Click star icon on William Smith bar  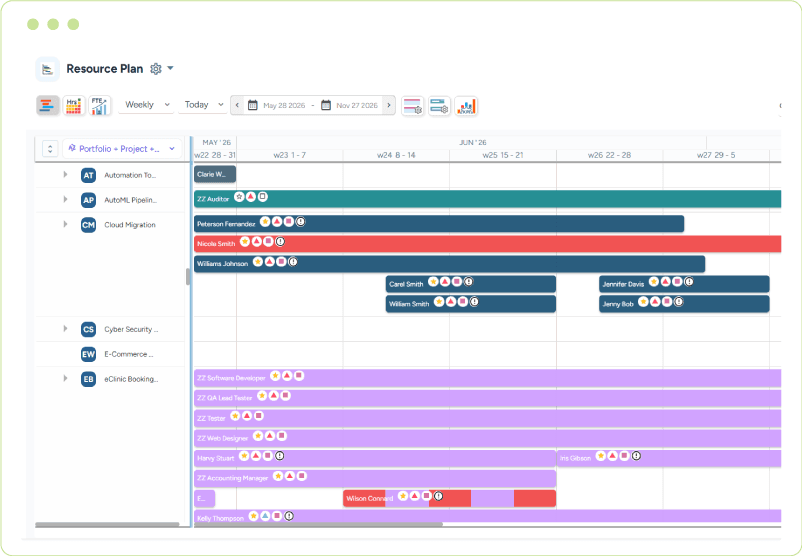[x=439, y=302]
